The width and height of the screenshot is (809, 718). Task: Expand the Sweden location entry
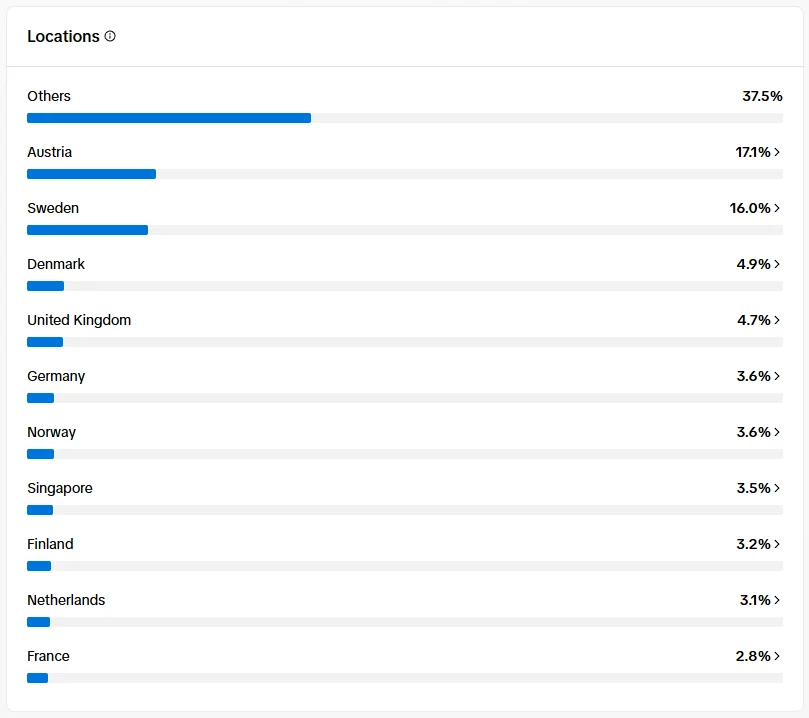[x=779, y=208]
